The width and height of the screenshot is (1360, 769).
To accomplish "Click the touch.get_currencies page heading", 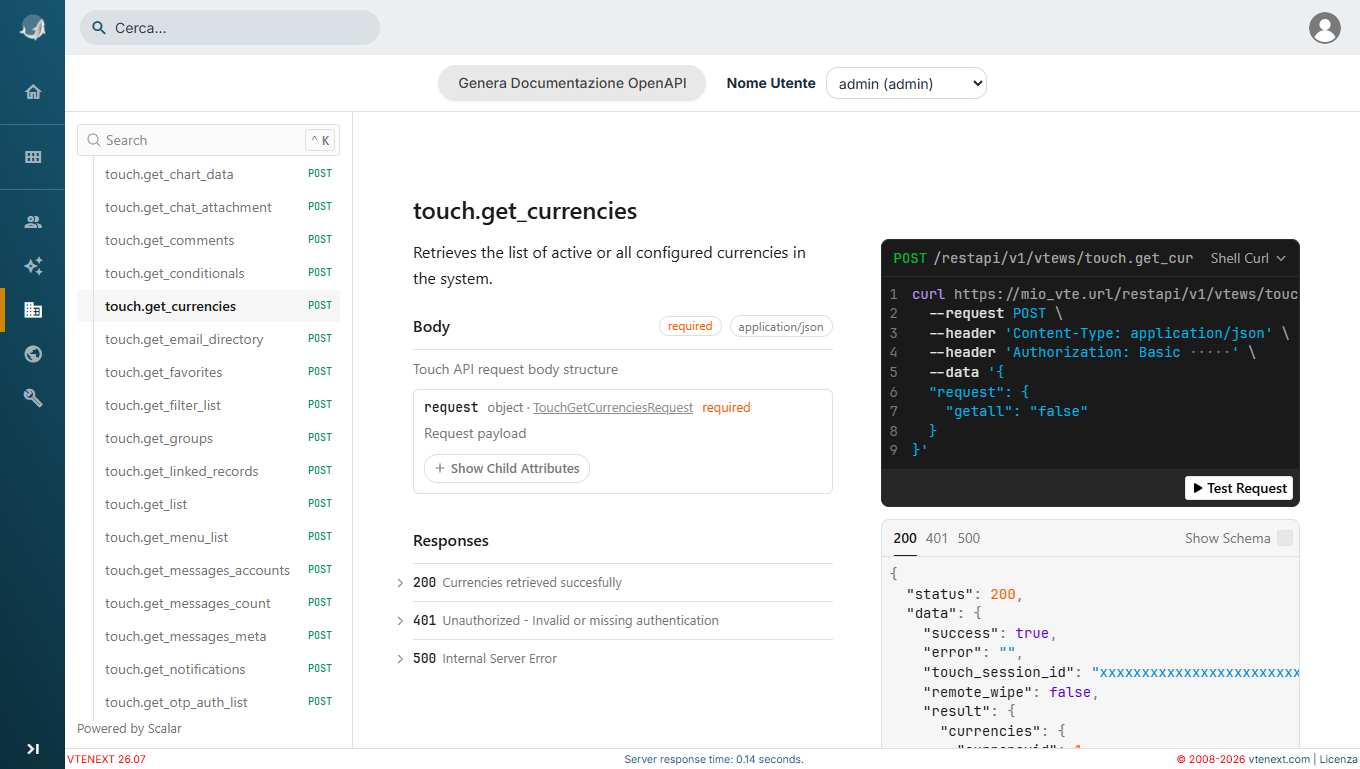I will pos(525,211).
